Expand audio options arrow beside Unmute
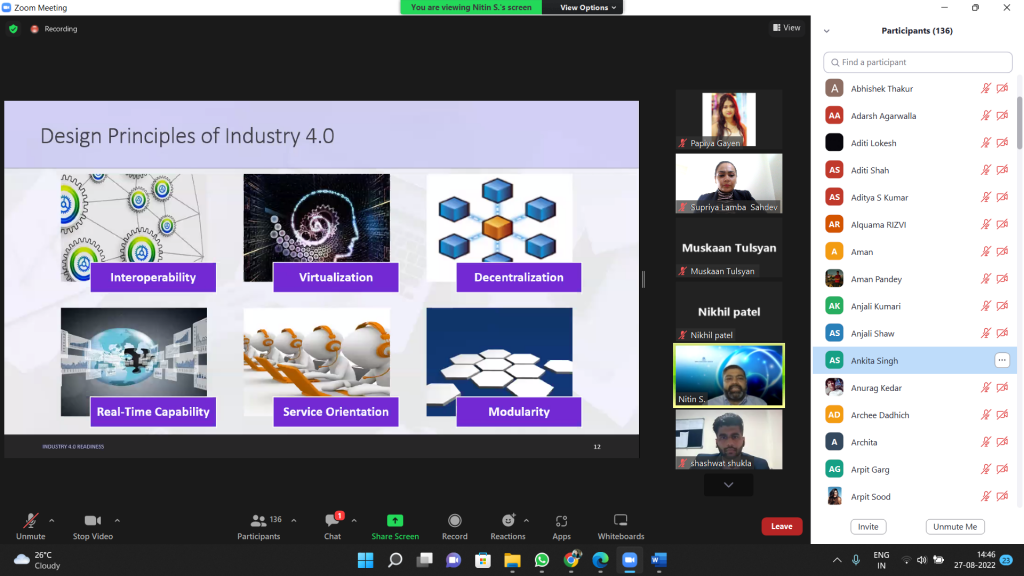This screenshot has height=576, width=1024. (52, 520)
